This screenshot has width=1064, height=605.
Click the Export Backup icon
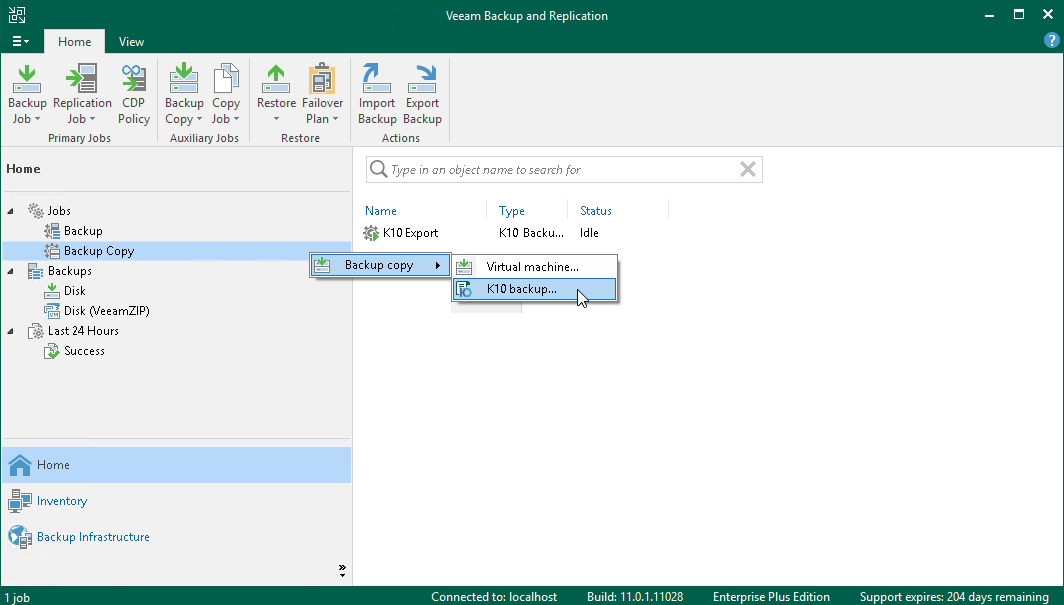click(422, 79)
